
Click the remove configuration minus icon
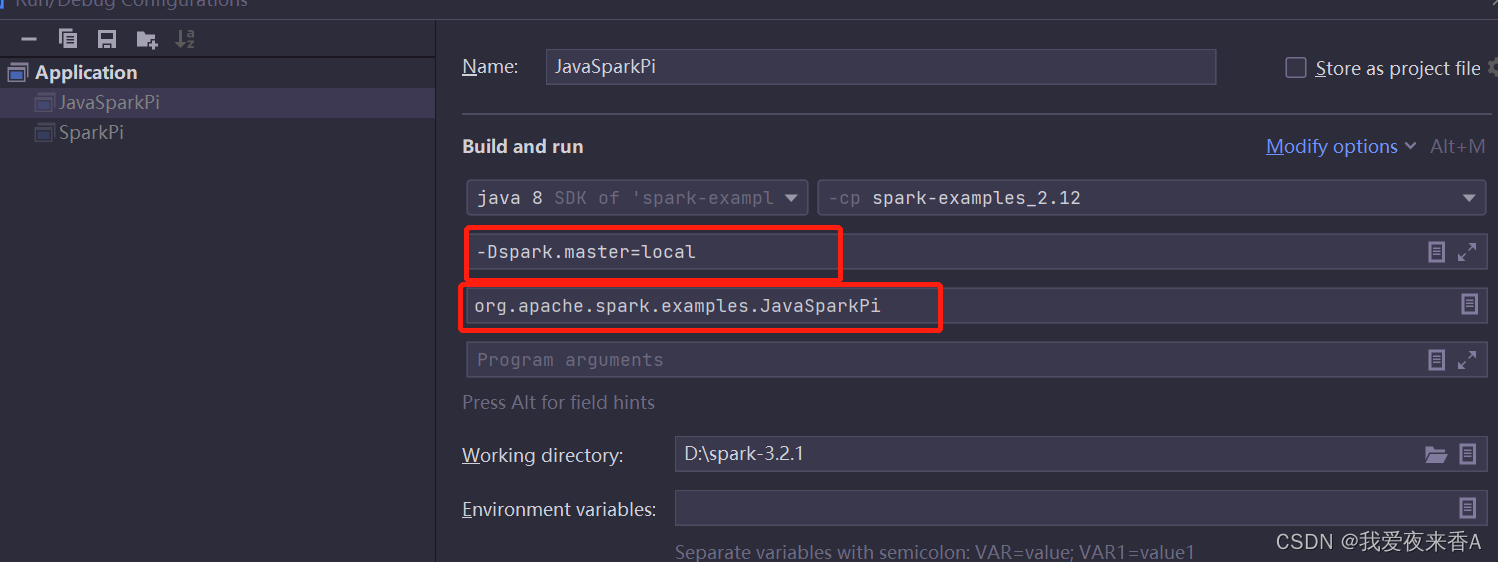pos(29,39)
